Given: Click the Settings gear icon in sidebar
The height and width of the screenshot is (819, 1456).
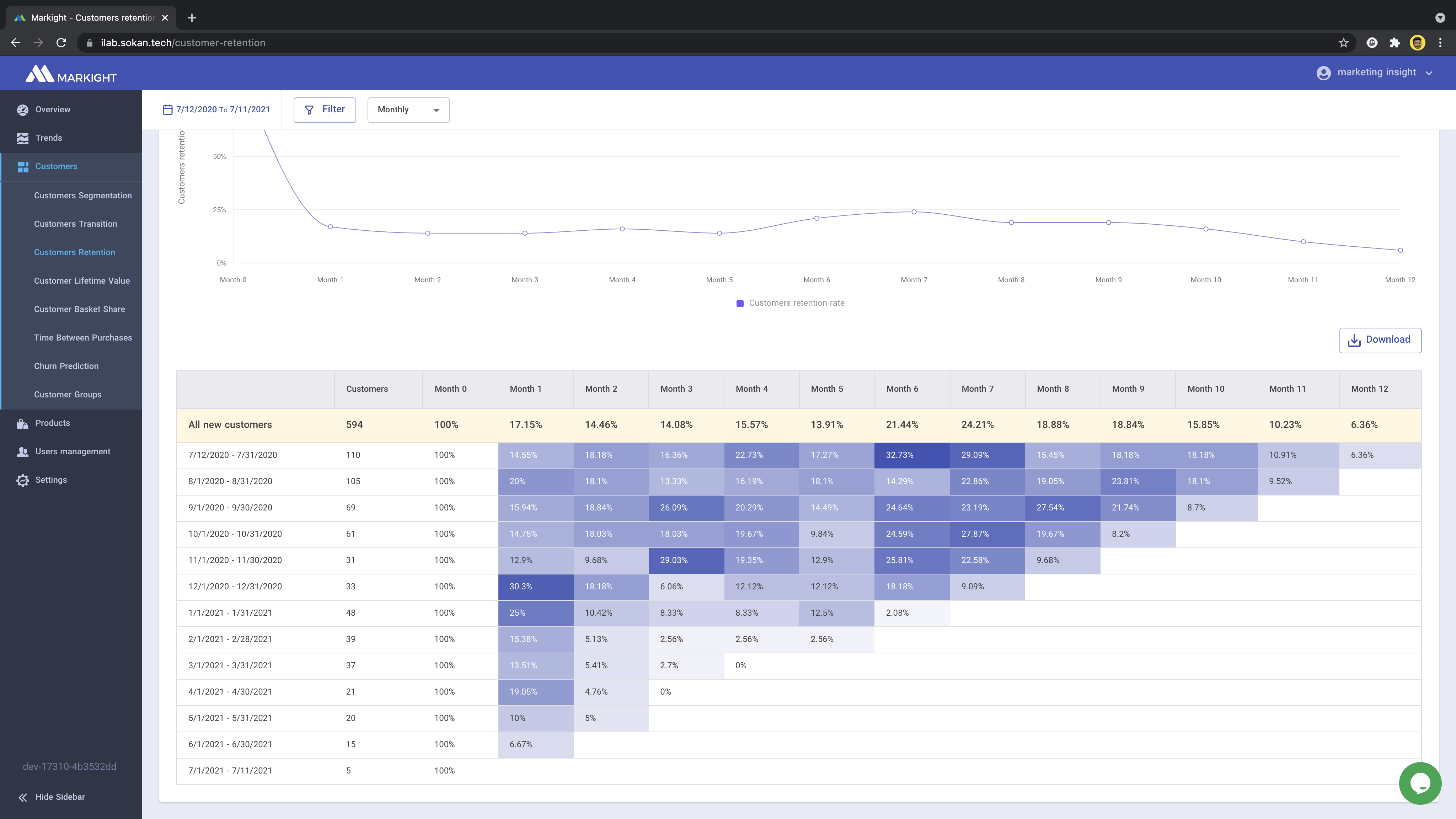Looking at the screenshot, I should point(23,480).
